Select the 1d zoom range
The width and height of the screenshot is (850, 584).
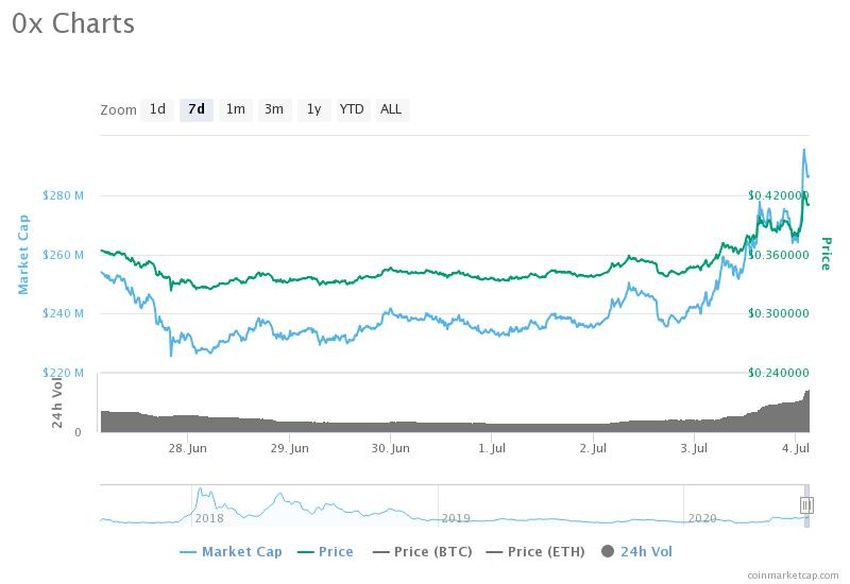click(x=157, y=109)
